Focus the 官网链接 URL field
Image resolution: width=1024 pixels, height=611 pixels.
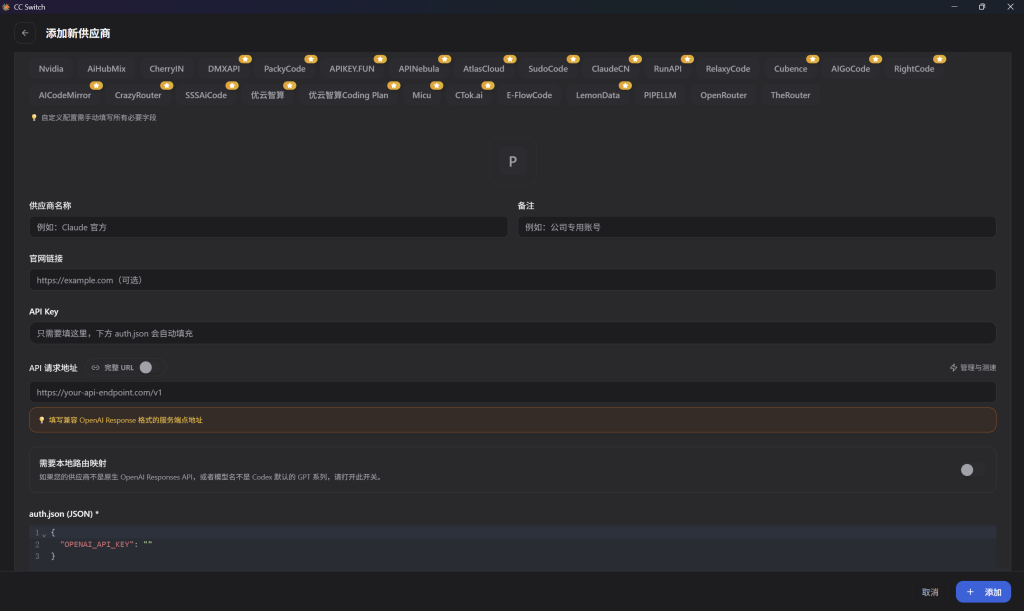click(x=513, y=280)
